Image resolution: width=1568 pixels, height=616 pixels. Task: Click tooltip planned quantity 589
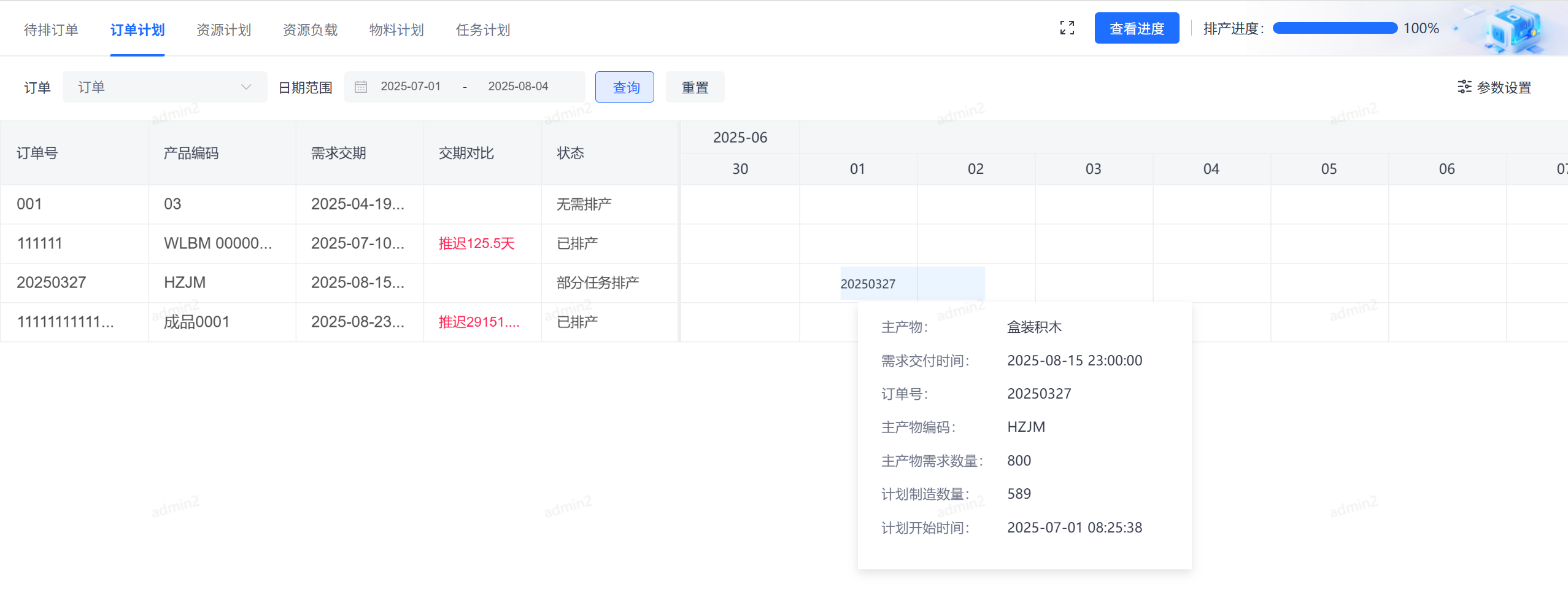click(1019, 494)
